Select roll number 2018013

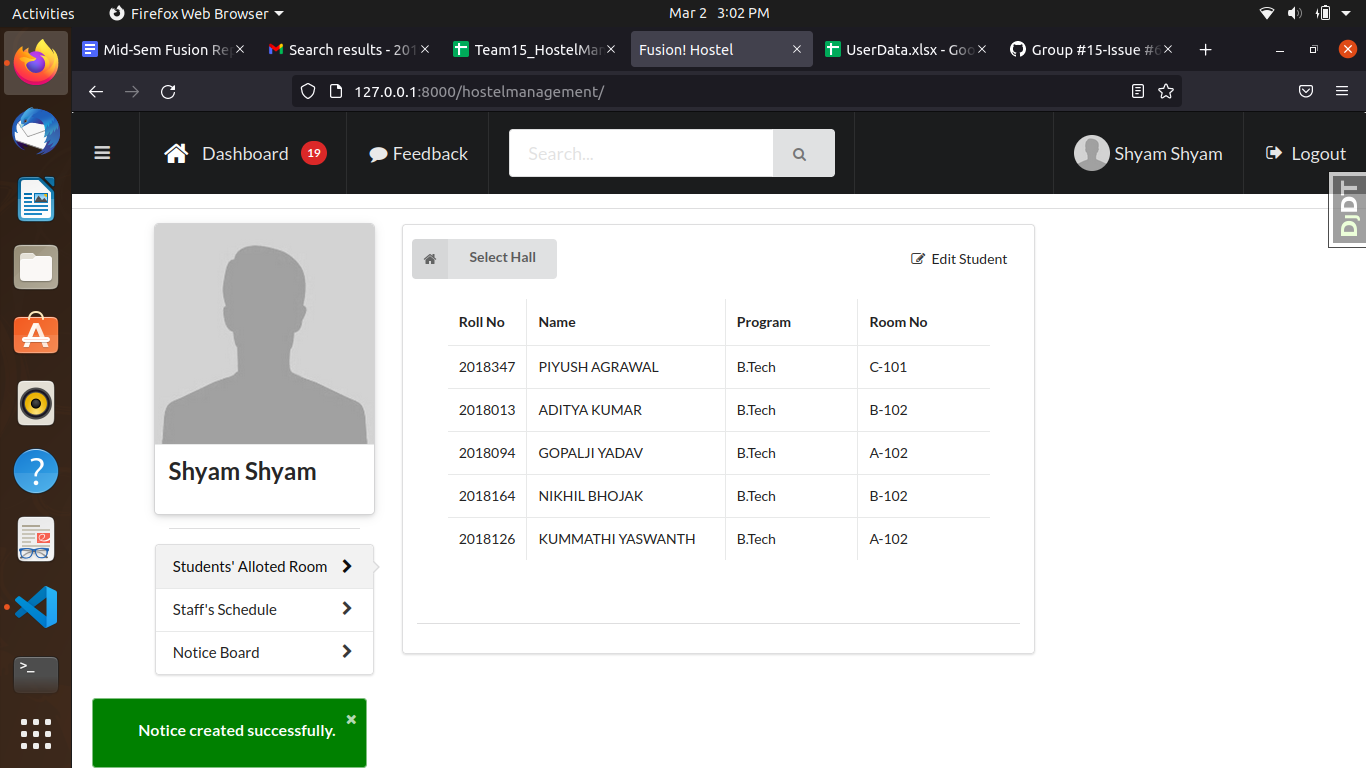[x=487, y=410]
